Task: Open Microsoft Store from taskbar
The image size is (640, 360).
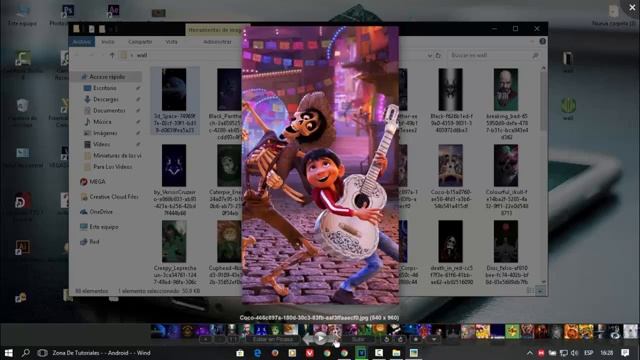Action: pyautogui.click(x=240, y=353)
